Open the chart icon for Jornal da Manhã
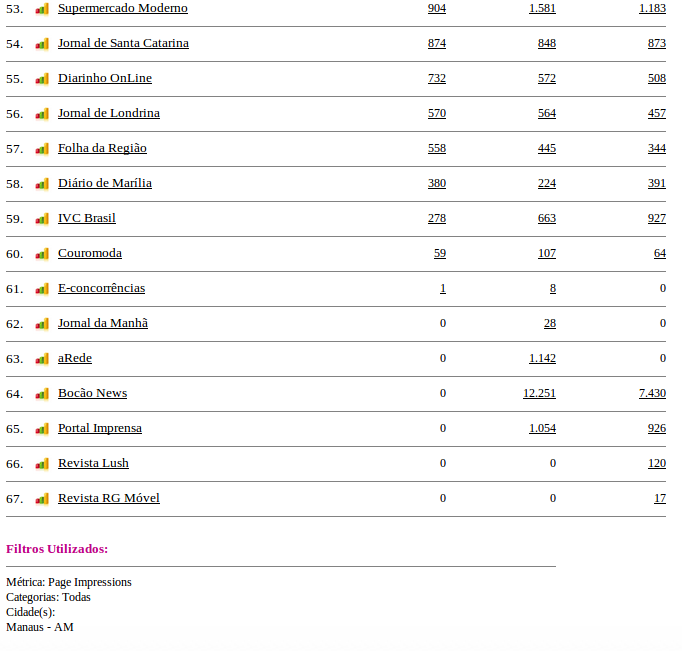Screen dimensions: 682x651 [x=42, y=324]
